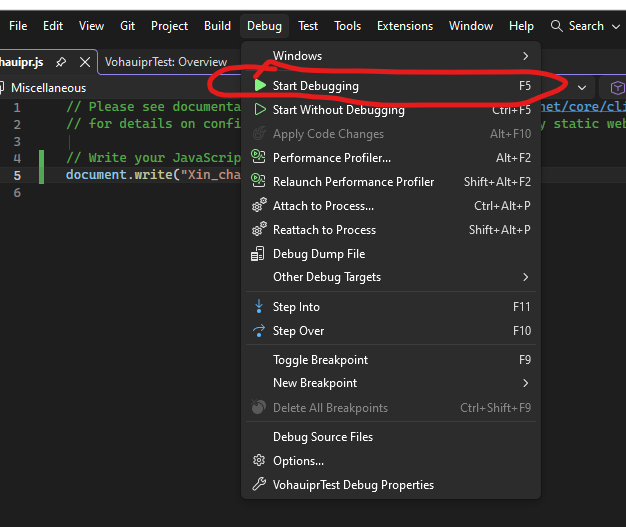Click the Step Over arrow icon
This screenshot has width=626, height=527.
tap(260, 331)
